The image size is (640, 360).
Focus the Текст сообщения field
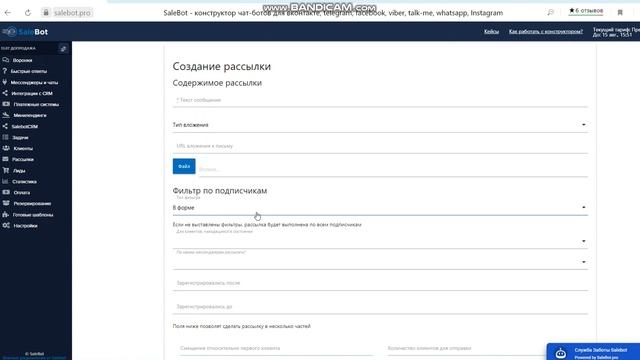(380, 100)
